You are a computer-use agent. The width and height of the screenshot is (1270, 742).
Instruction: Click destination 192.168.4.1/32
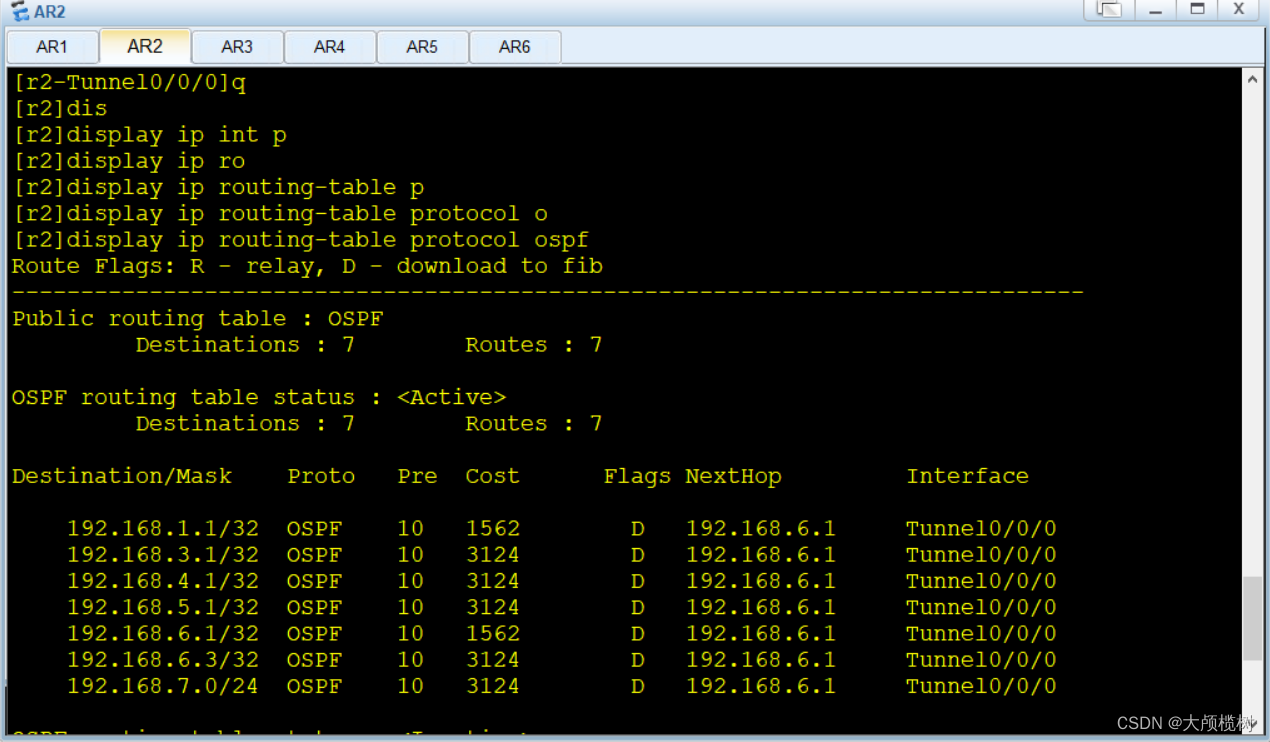[163, 581]
